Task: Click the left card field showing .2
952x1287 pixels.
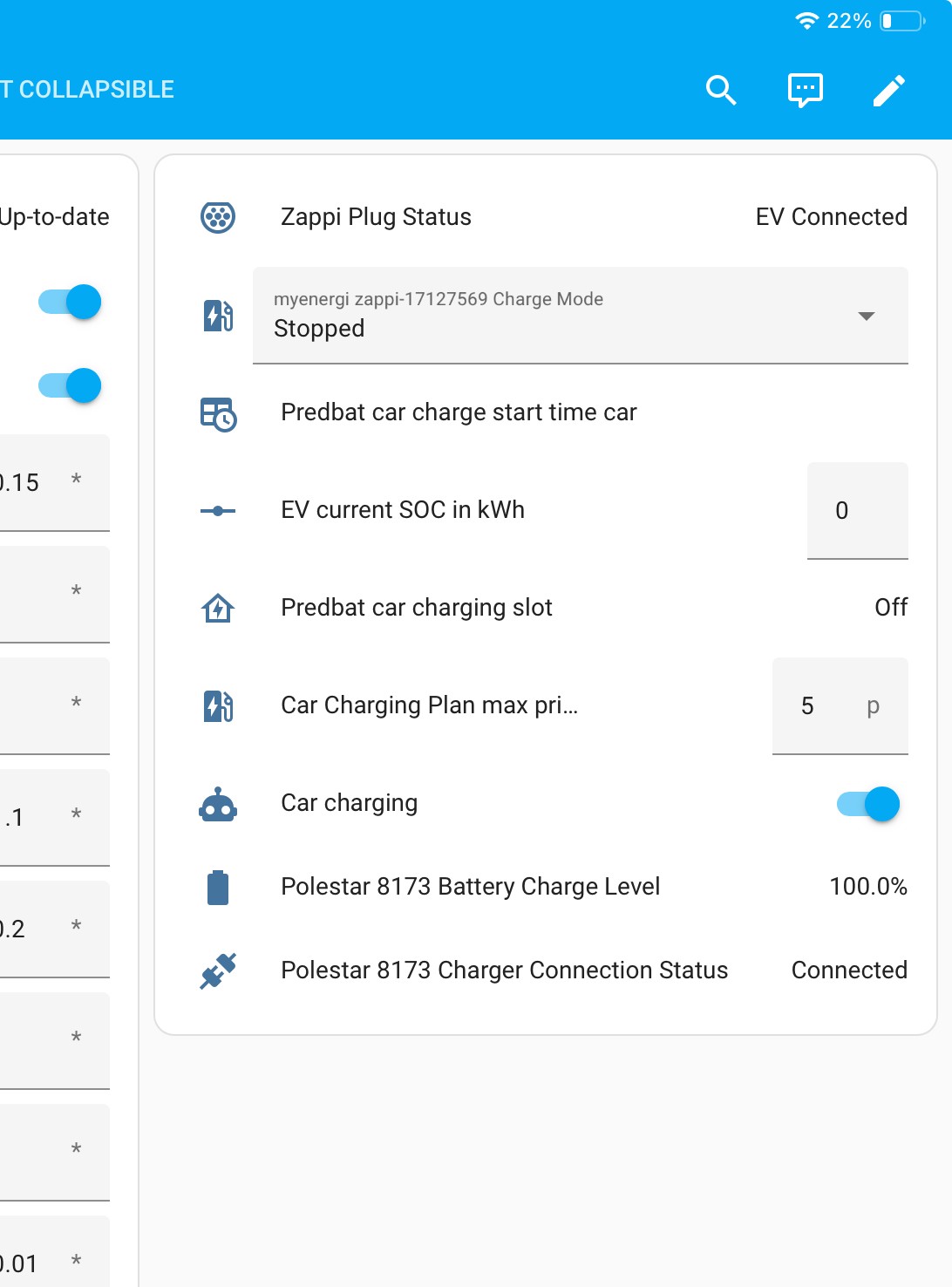Action: pos(54,929)
